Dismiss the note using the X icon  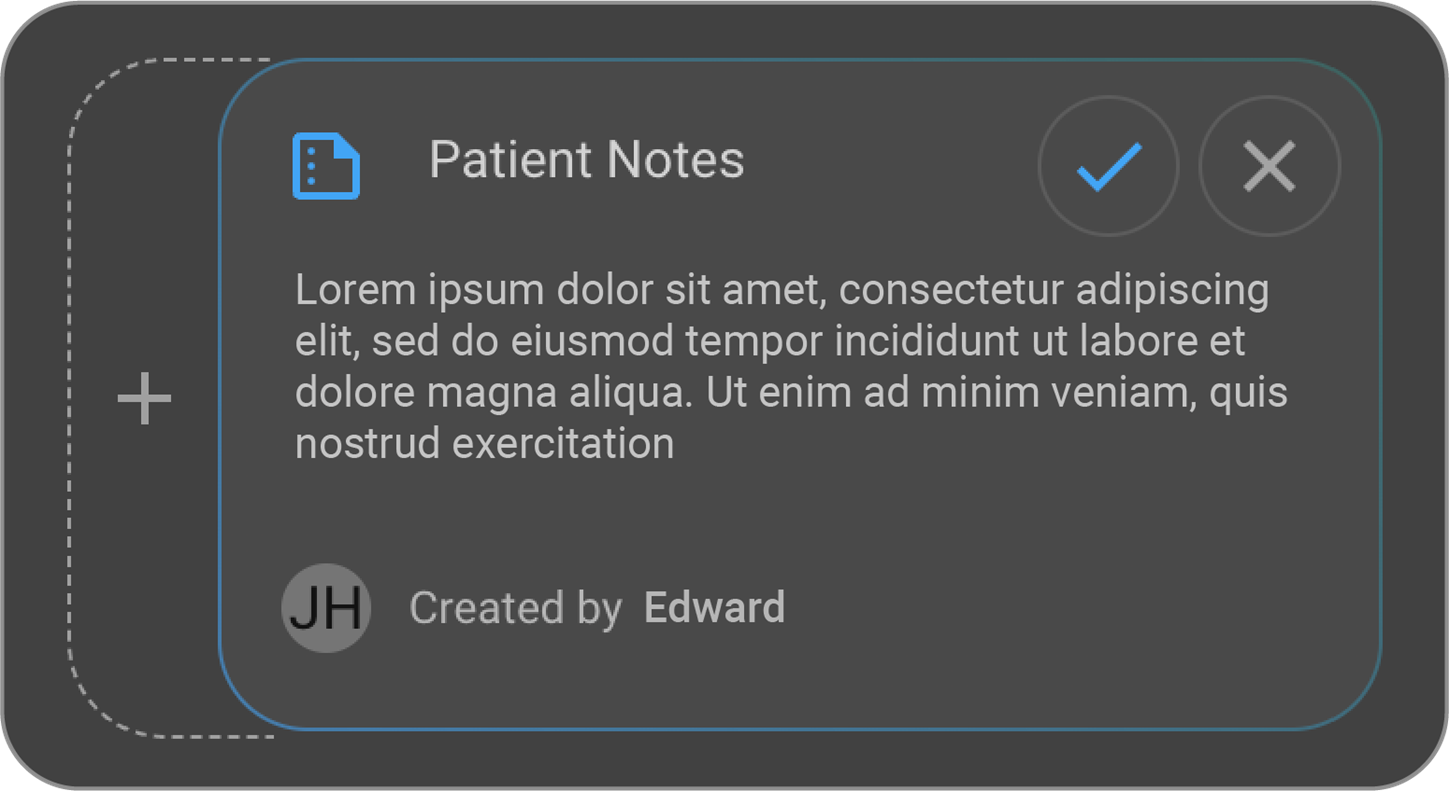[x=1269, y=166]
